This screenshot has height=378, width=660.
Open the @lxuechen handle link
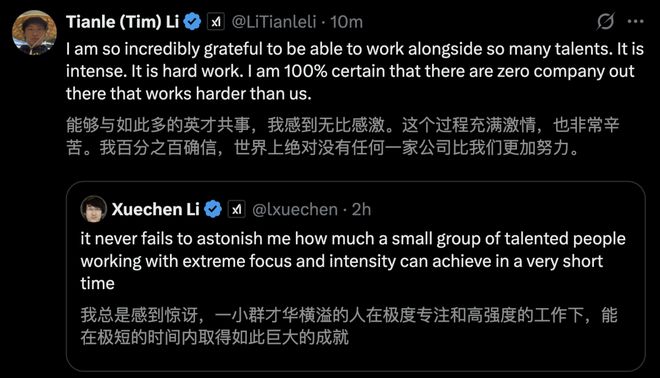[295, 209]
